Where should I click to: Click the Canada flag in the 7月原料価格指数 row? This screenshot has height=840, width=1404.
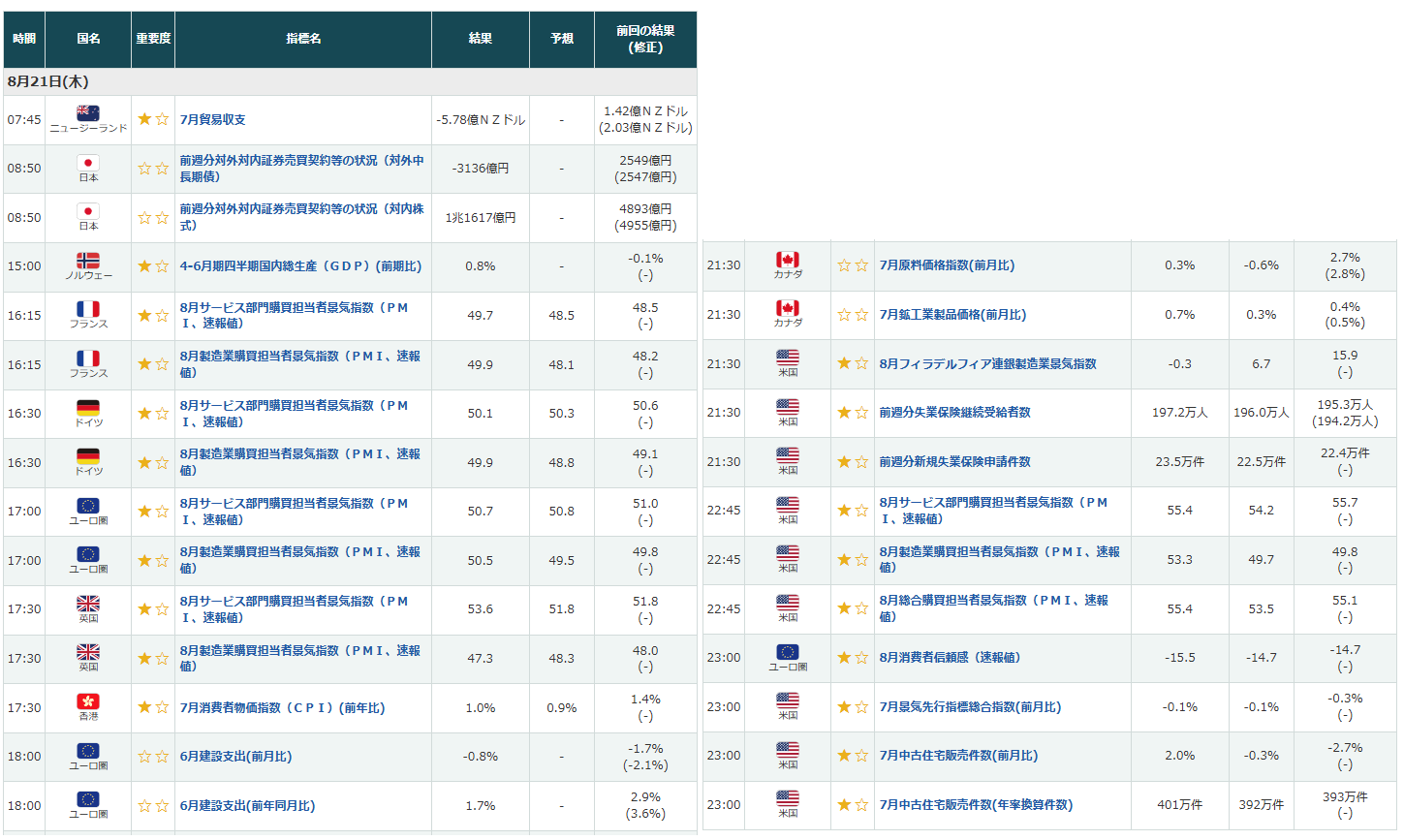point(788,260)
